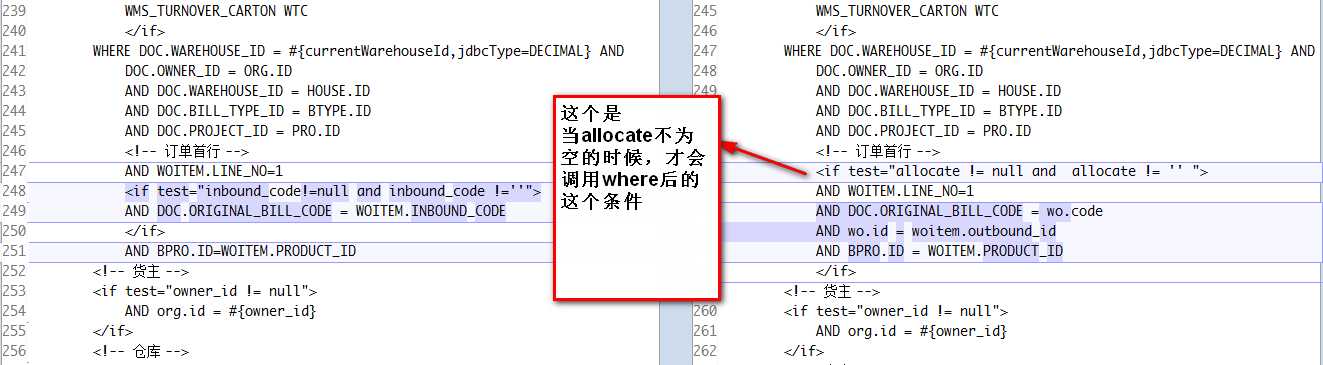The image size is (1323, 365).
Task: Click line number 256 in left gutter
Action: point(15,351)
